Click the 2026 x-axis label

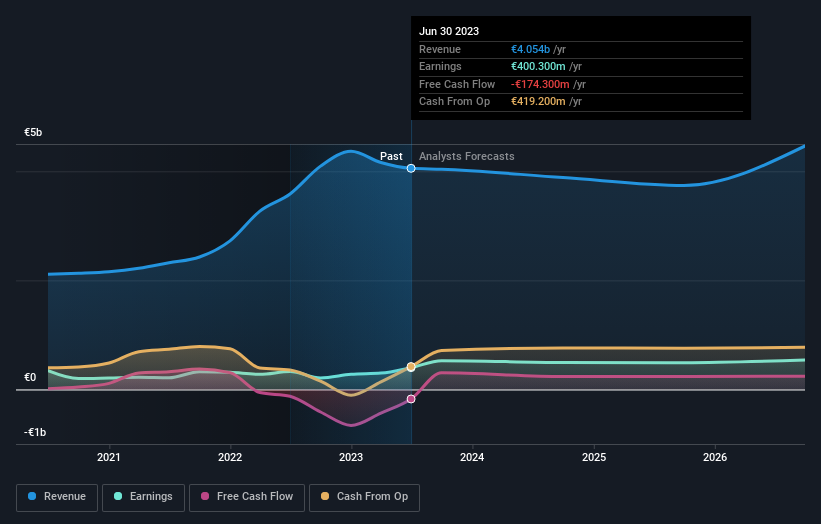click(x=715, y=457)
